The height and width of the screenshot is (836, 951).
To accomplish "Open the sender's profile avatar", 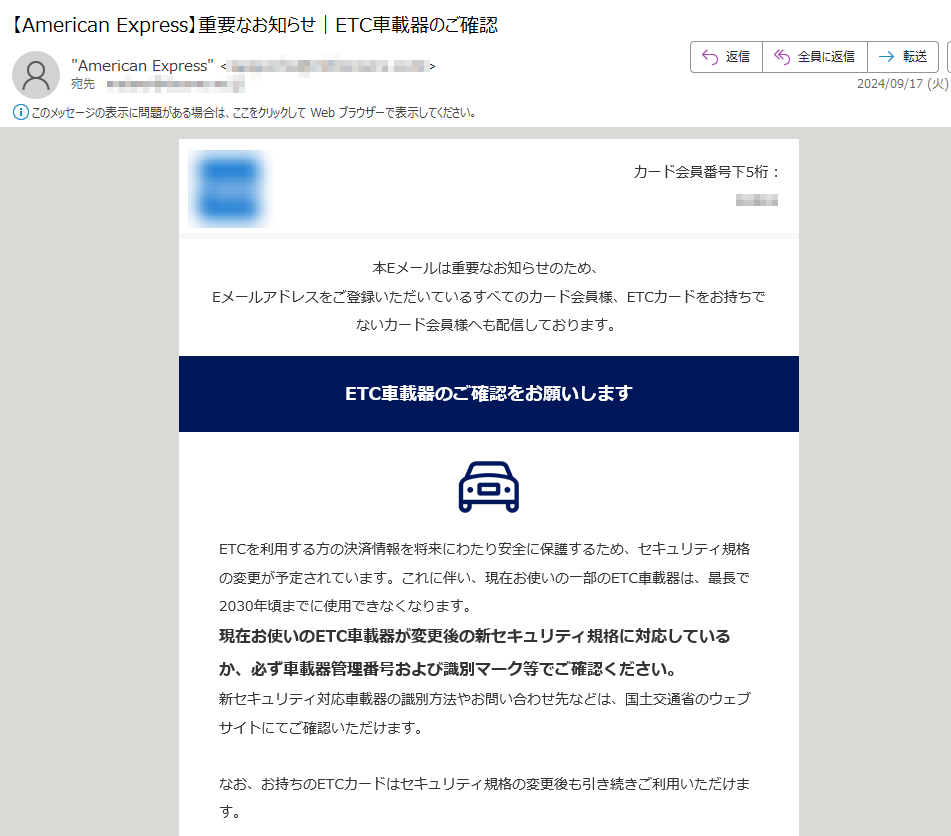I will (x=36, y=75).
